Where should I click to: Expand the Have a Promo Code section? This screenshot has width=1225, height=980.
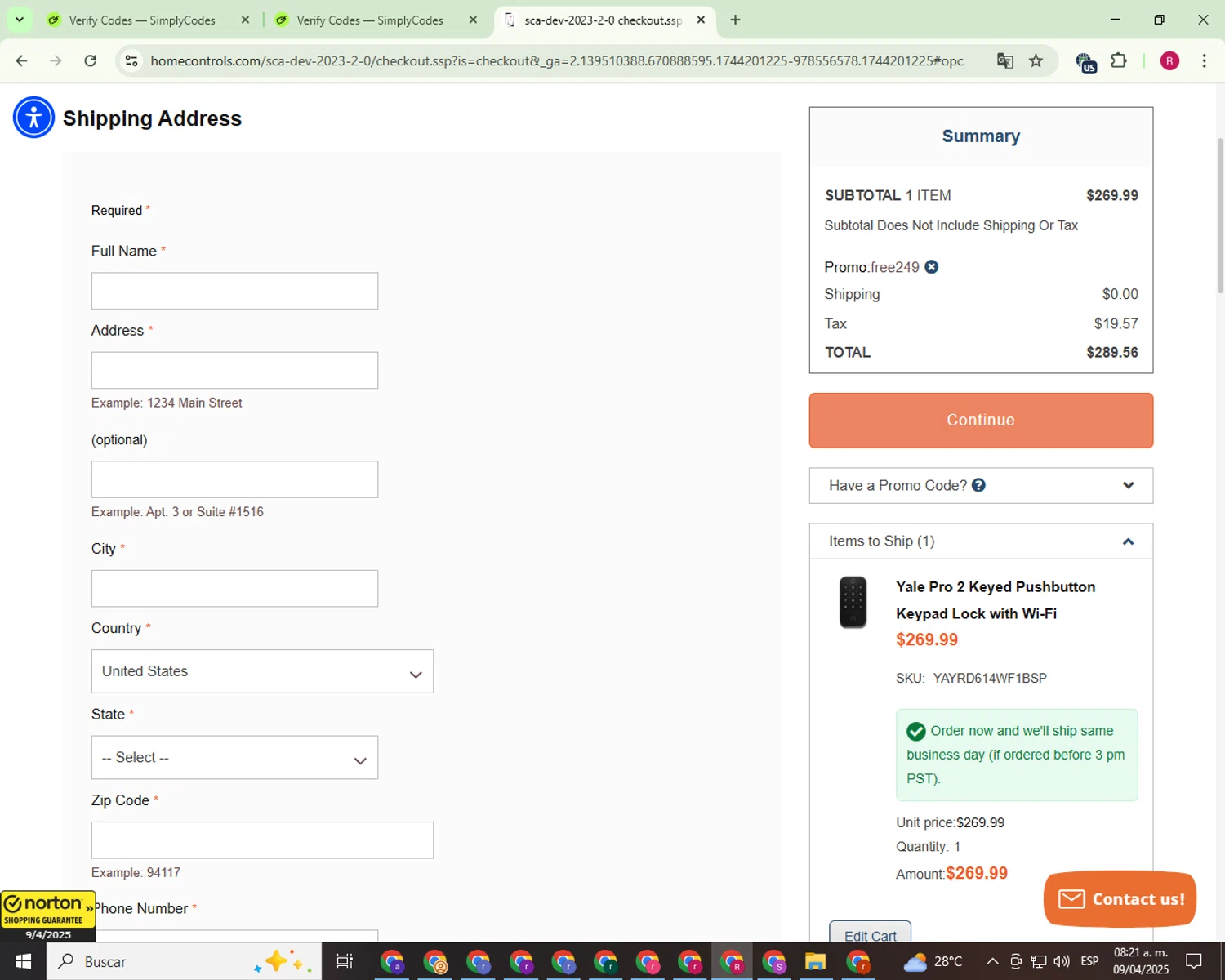(x=981, y=485)
